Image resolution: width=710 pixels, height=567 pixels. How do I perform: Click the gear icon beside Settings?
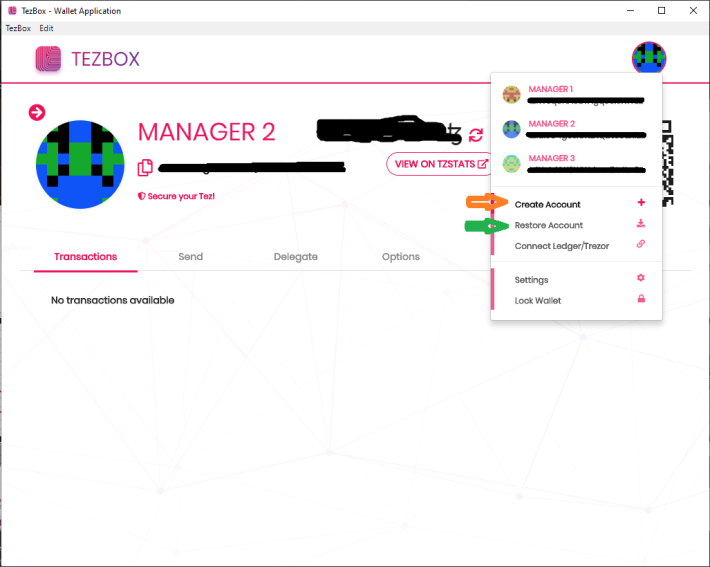click(641, 279)
